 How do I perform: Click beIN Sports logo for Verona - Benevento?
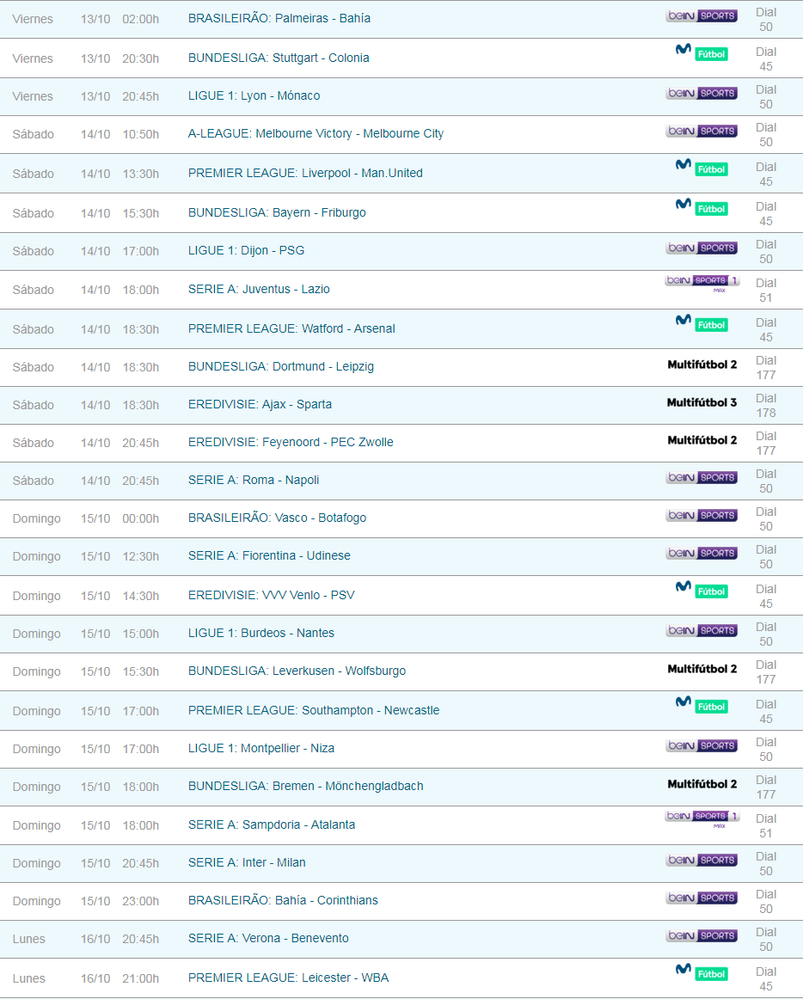[x=702, y=935]
